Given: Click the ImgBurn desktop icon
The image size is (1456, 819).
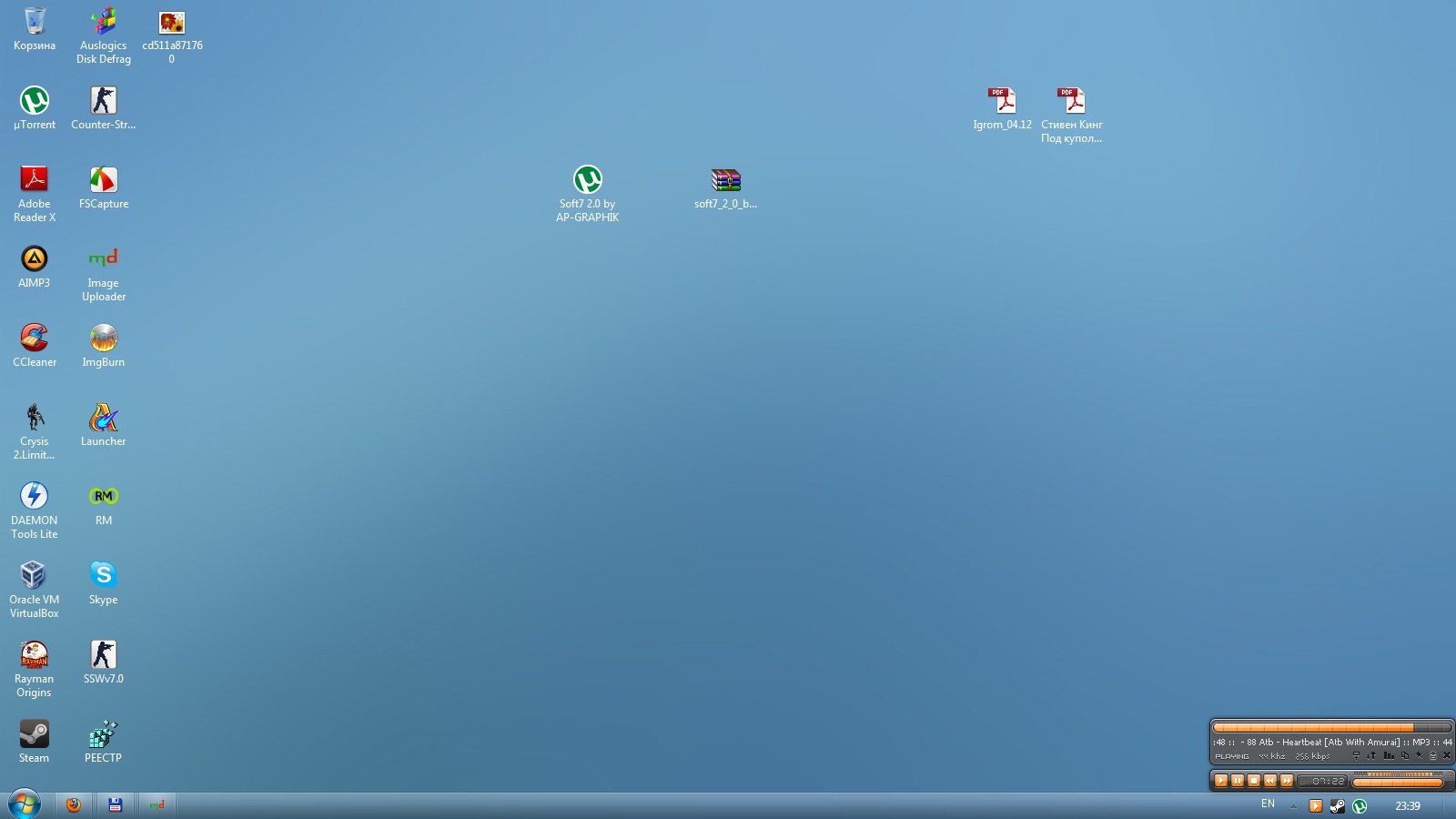Looking at the screenshot, I should 103,339.
